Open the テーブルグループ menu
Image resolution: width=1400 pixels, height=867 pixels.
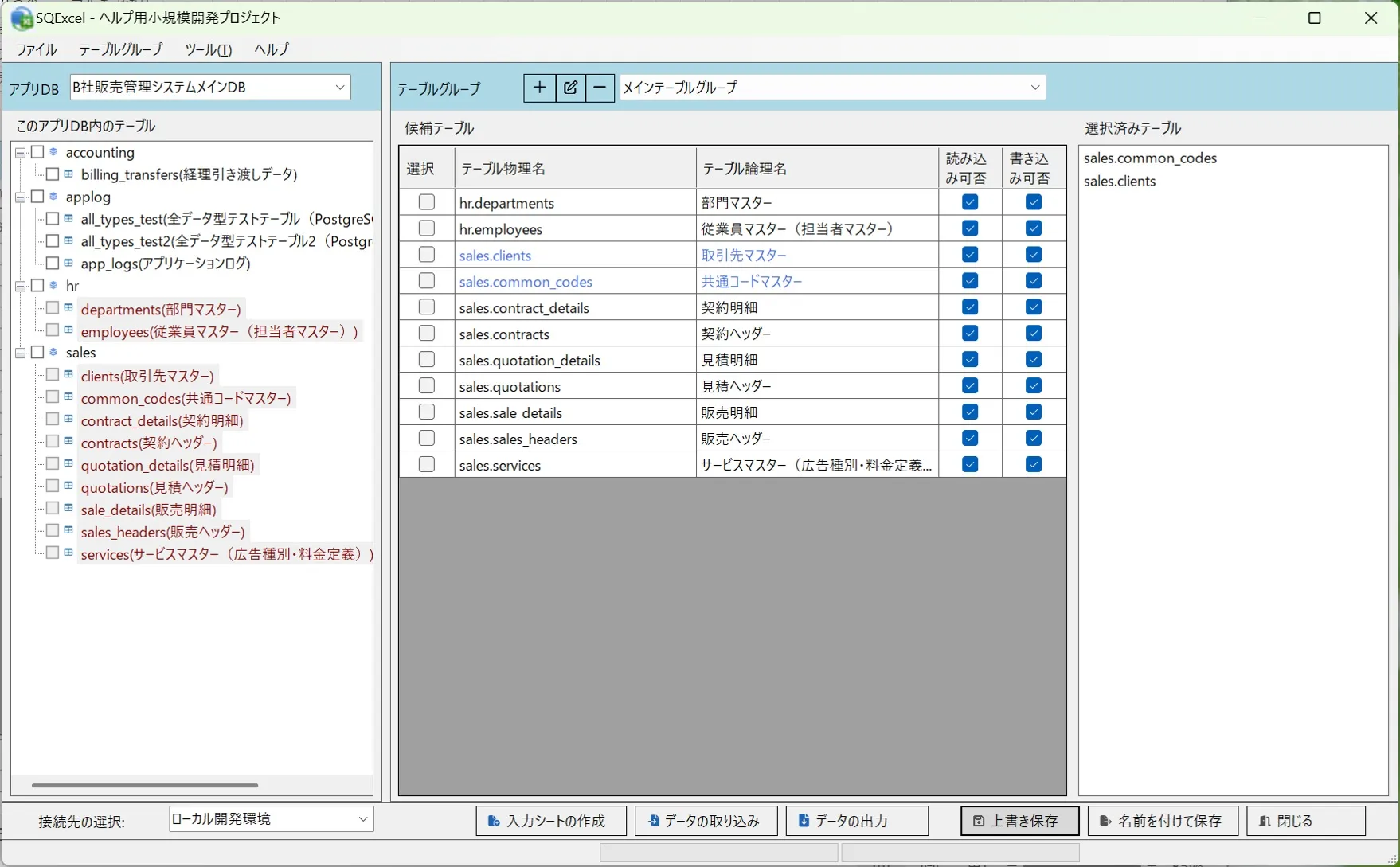point(121,49)
